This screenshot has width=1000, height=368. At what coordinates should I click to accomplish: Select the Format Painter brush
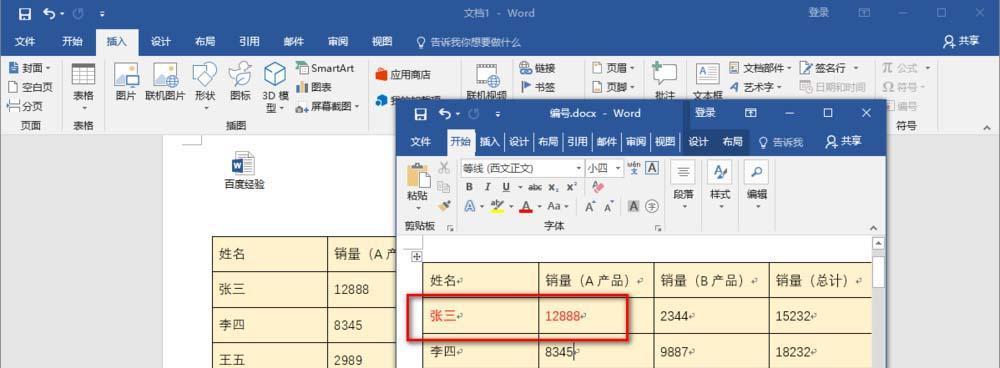[445, 206]
